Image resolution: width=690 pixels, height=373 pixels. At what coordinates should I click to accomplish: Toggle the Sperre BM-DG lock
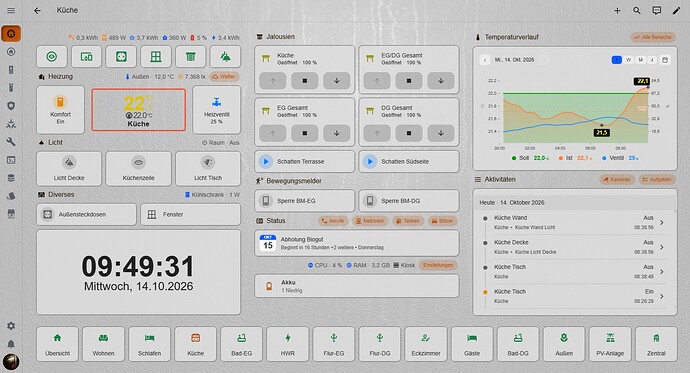(409, 201)
